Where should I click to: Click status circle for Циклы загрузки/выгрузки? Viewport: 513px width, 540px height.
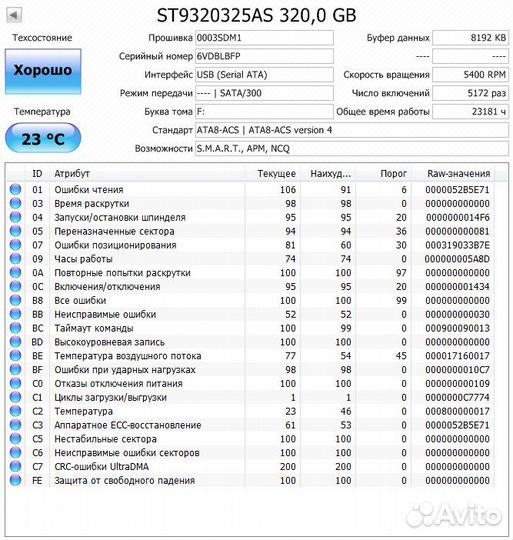pos(15,397)
